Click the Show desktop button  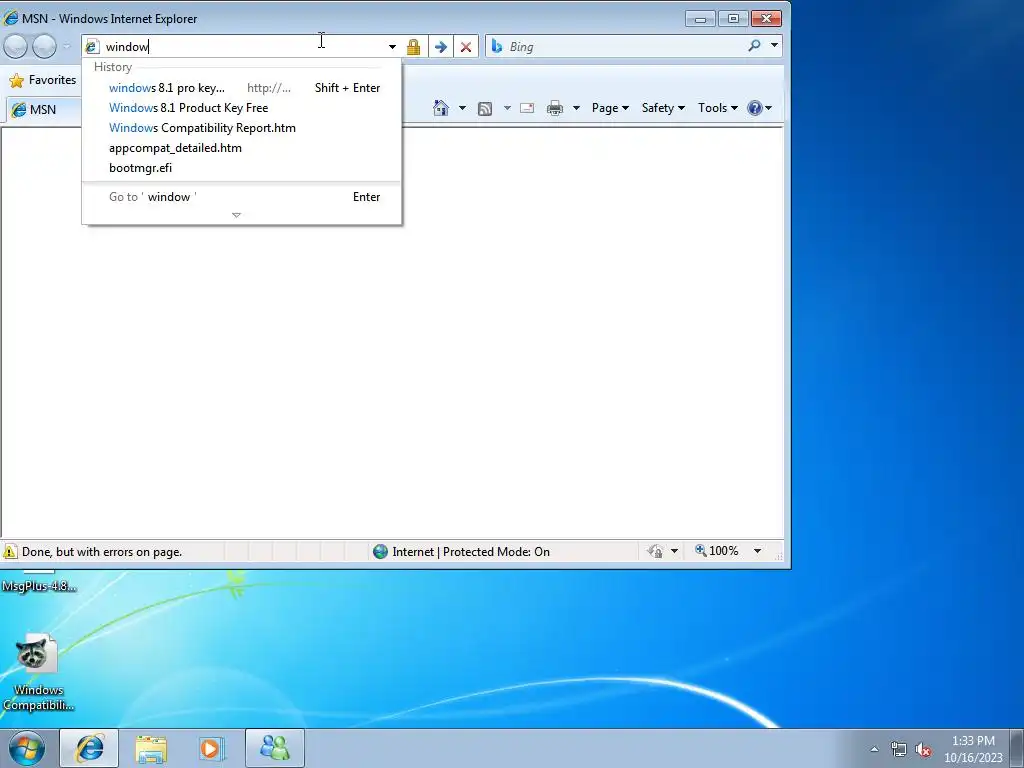point(1017,748)
